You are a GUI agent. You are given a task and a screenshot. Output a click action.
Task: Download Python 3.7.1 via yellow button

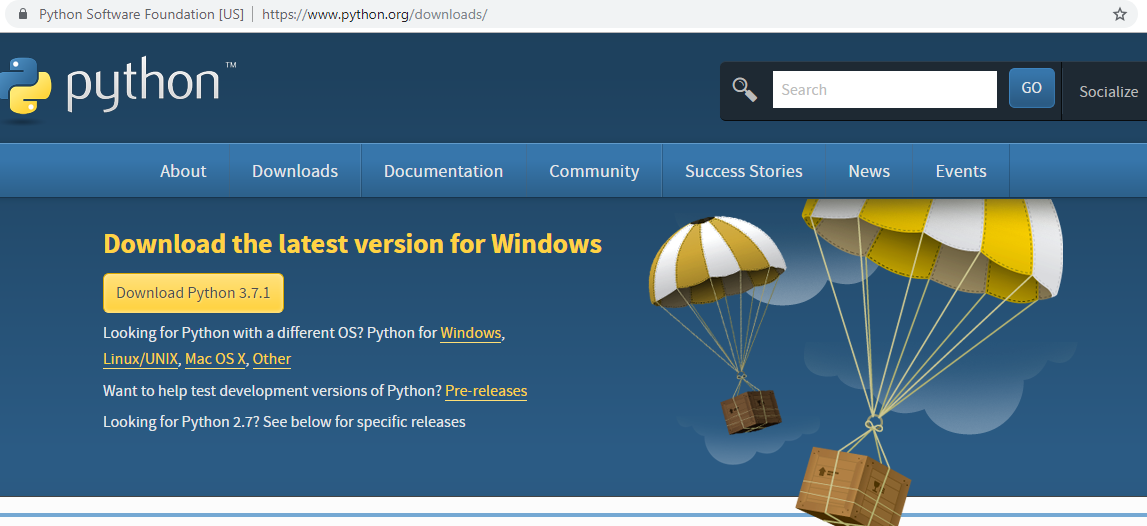193,293
